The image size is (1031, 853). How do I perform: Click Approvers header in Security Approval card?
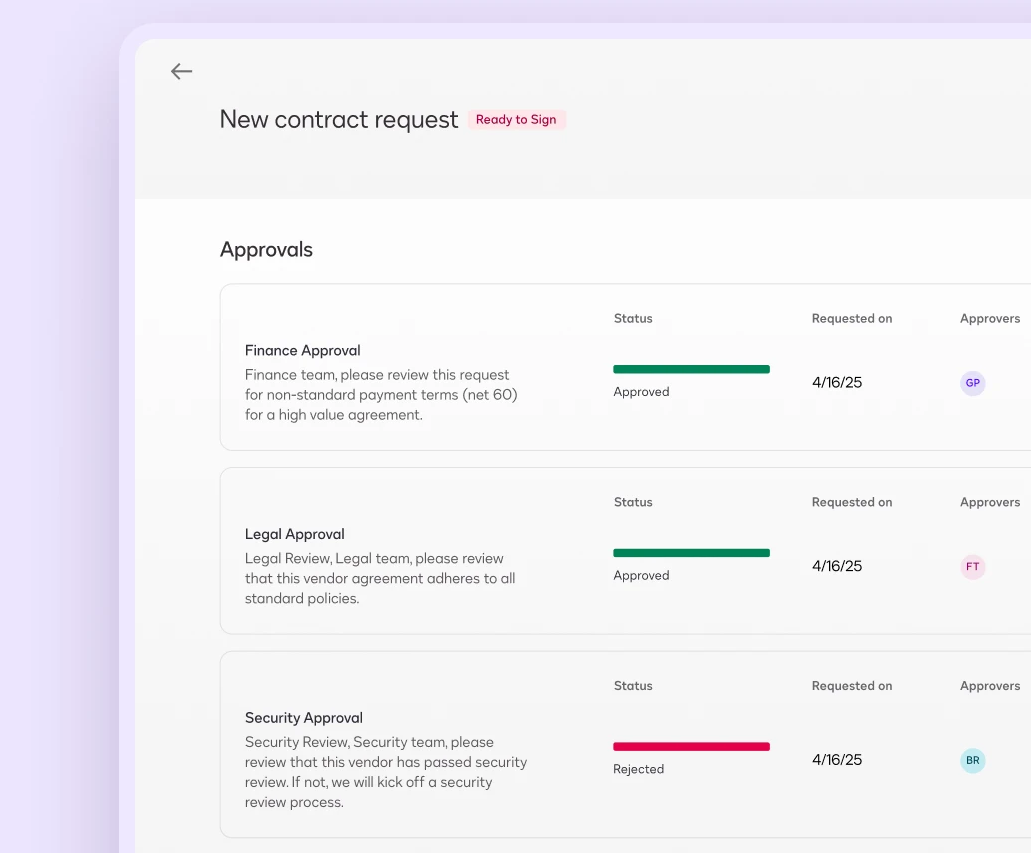(990, 685)
